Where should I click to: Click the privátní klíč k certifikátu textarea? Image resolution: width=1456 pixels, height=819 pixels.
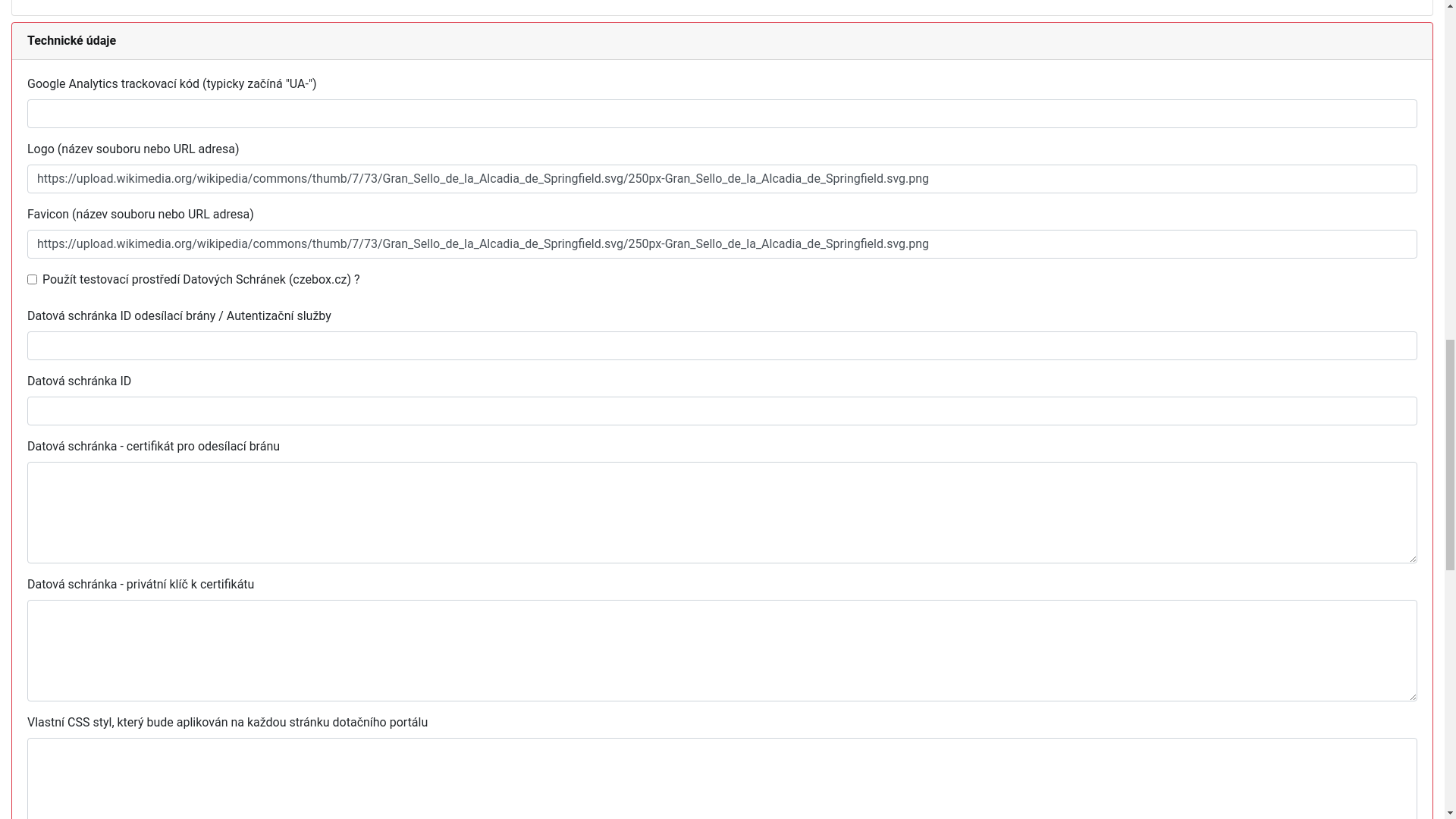pos(721,651)
